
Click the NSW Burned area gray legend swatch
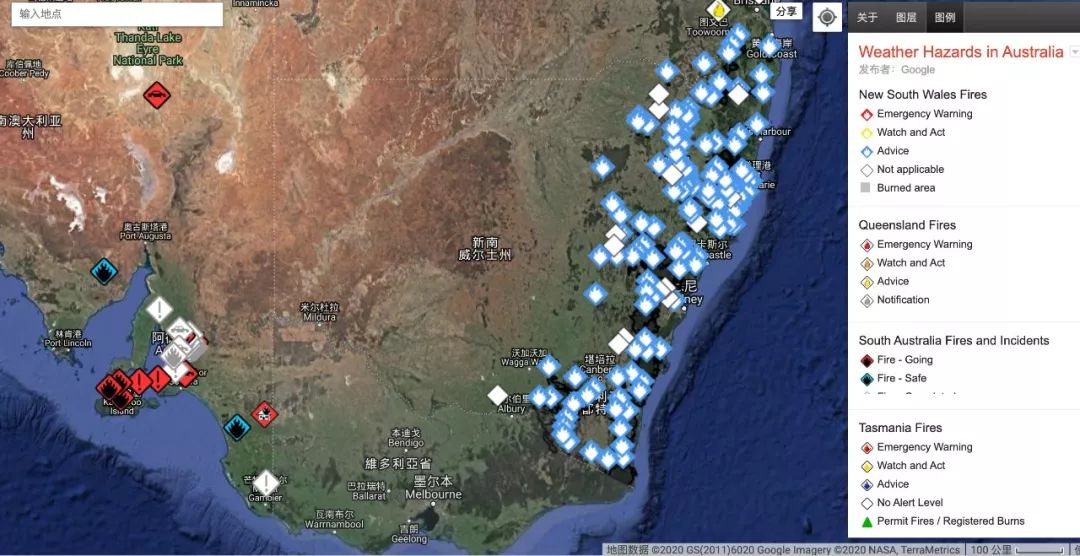866,188
